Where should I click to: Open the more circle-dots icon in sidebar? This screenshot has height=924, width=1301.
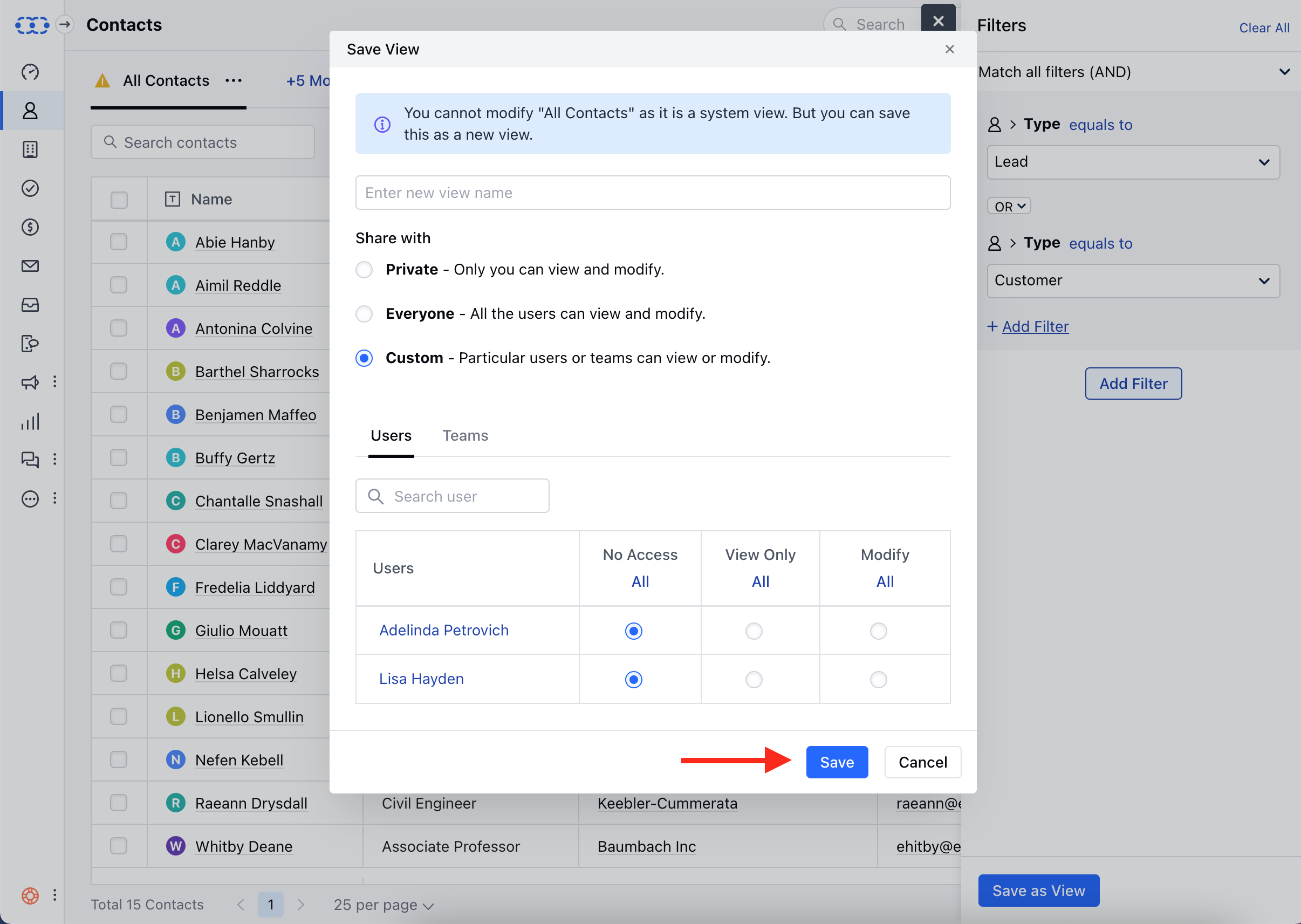coord(30,499)
